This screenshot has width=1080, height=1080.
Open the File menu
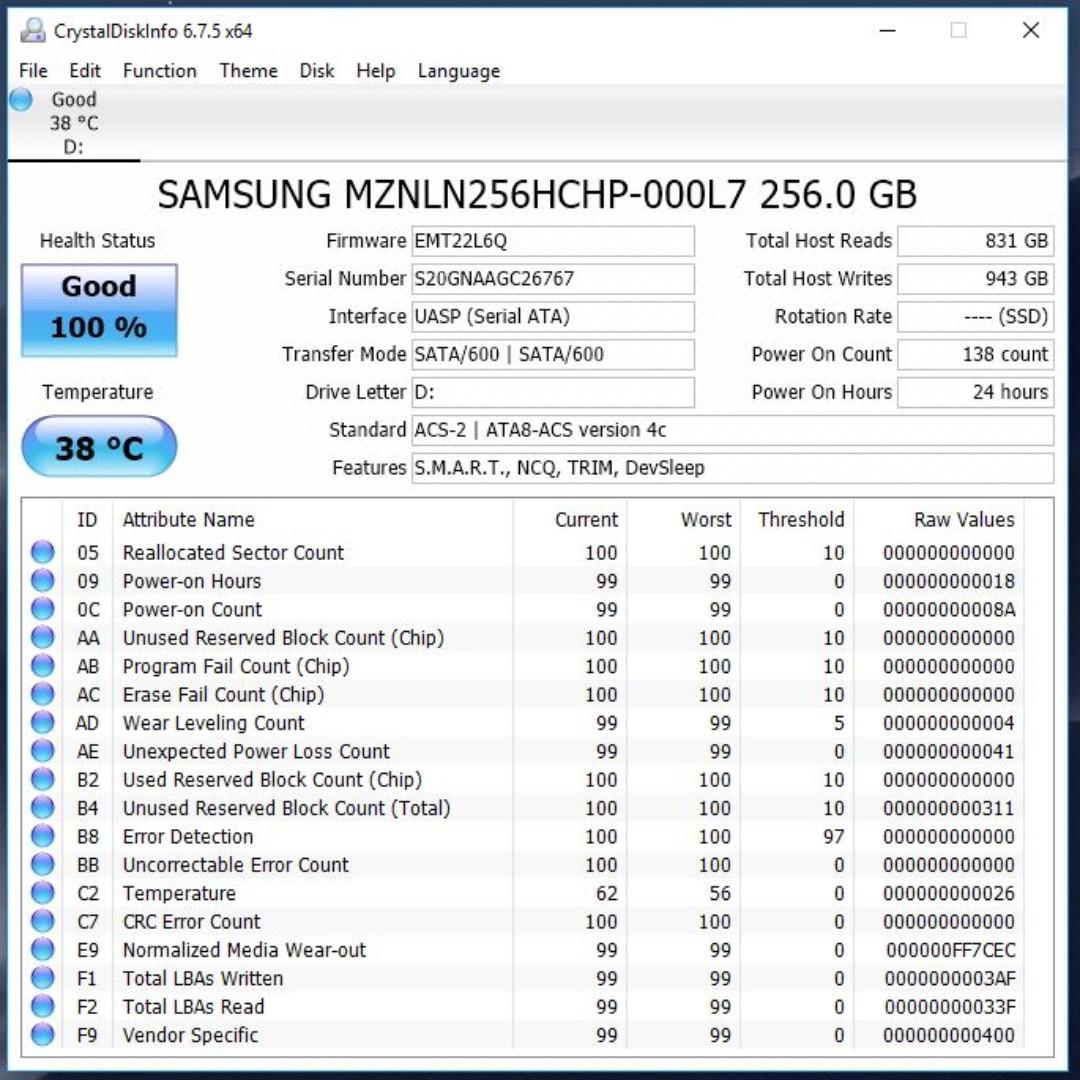[x=33, y=71]
